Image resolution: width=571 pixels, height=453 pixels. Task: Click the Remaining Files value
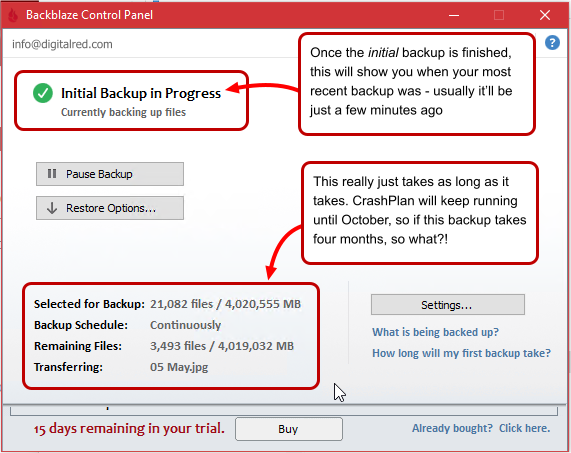[x=222, y=346]
